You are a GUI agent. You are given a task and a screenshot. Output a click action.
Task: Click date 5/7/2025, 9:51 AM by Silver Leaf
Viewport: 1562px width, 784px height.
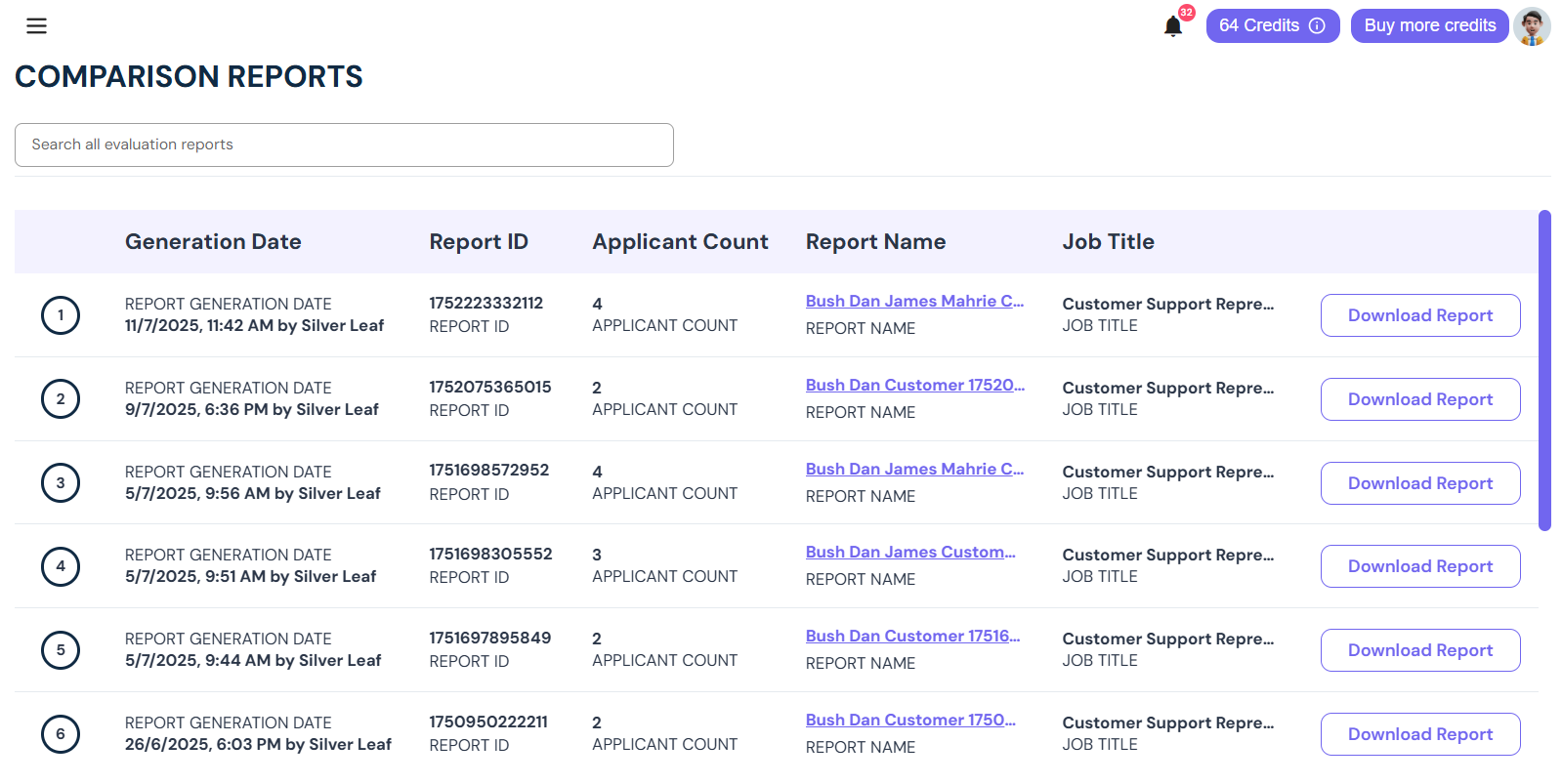pyautogui.click(x=250, y=577)
